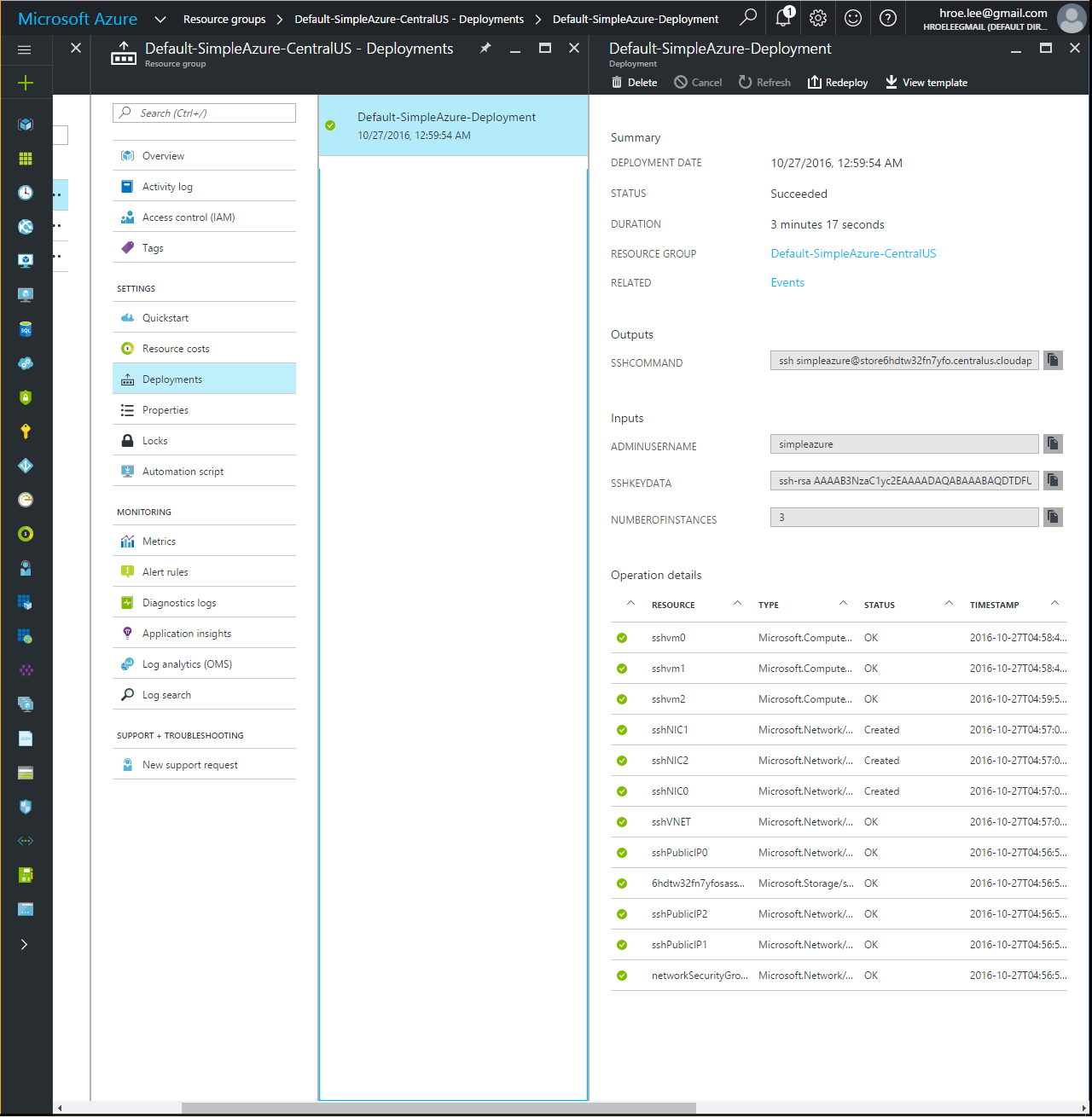Screen dimensions: 1092x1118
Task: Click the user account avatar
Action: [x=1072, y=18]
